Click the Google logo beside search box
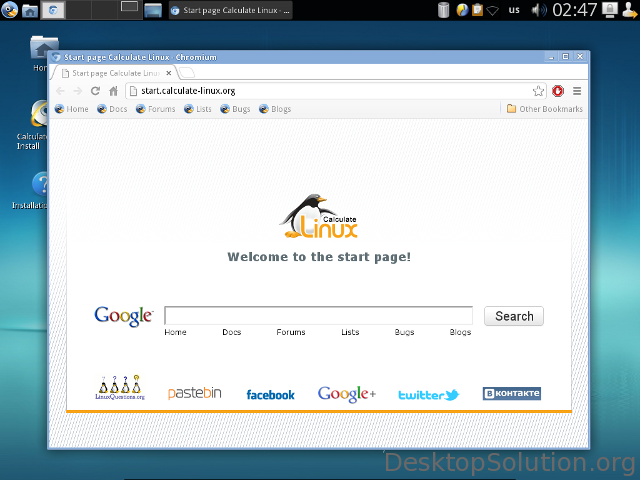Screen dimensions: 640x480 124,316
